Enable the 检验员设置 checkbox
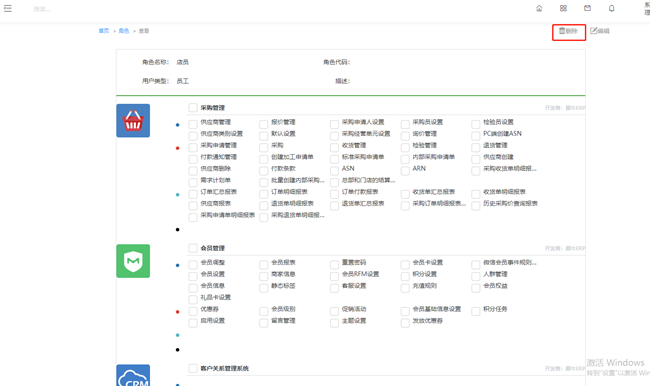This screenshot has height=386, width=650. [475, 124]
